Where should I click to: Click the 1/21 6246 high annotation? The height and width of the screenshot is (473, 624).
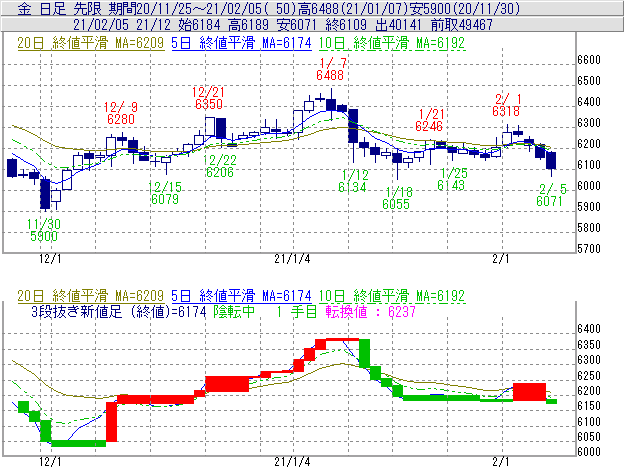(430, 120)
